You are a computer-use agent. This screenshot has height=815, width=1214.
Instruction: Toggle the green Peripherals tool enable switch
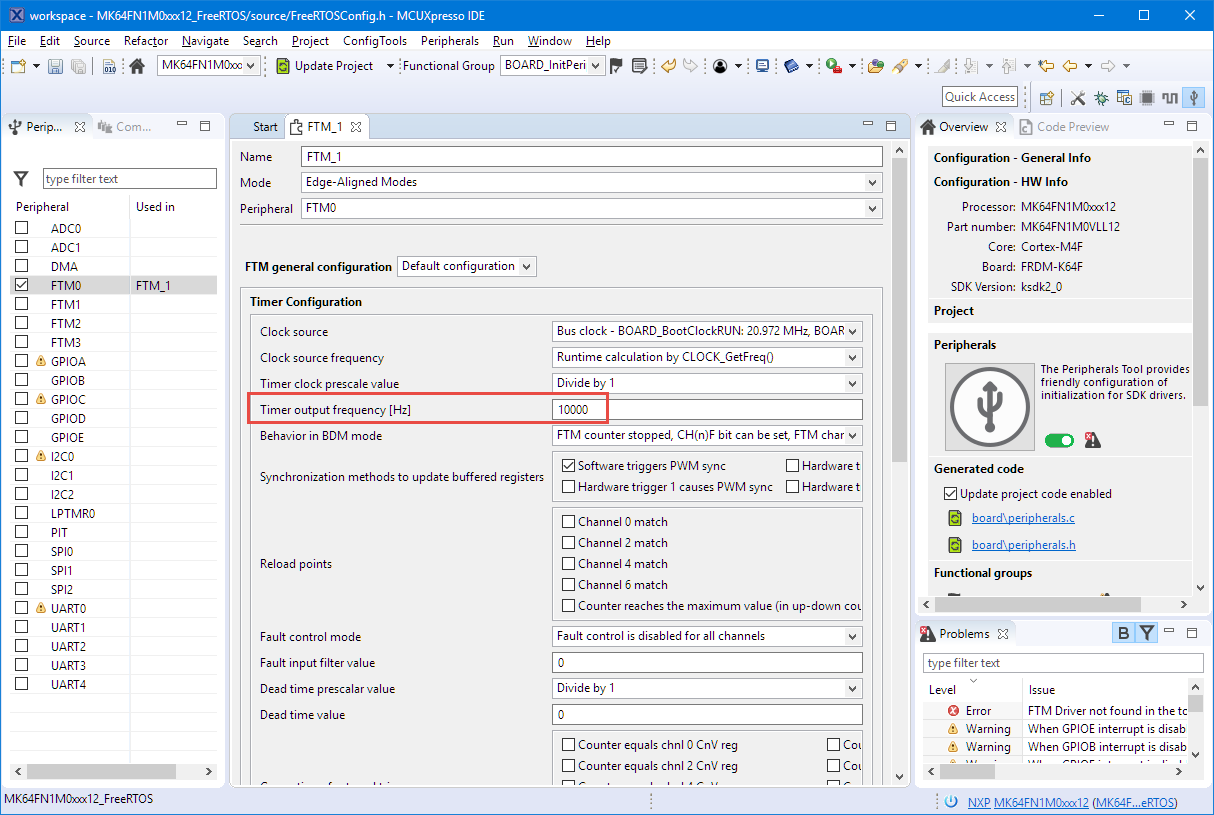click(x=1059, y=440)
